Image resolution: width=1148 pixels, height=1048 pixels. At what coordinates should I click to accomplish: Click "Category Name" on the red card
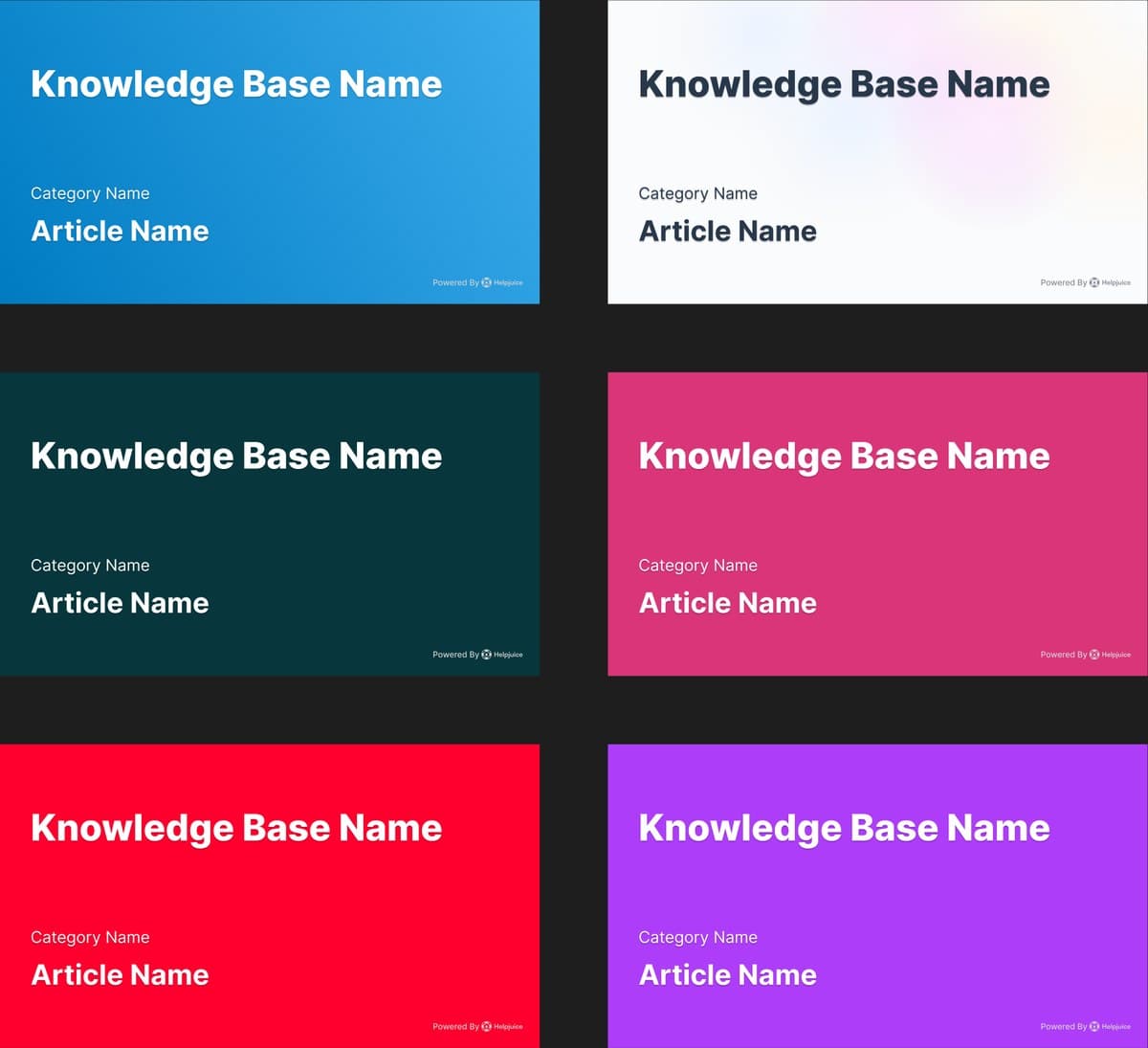[90, 937]
